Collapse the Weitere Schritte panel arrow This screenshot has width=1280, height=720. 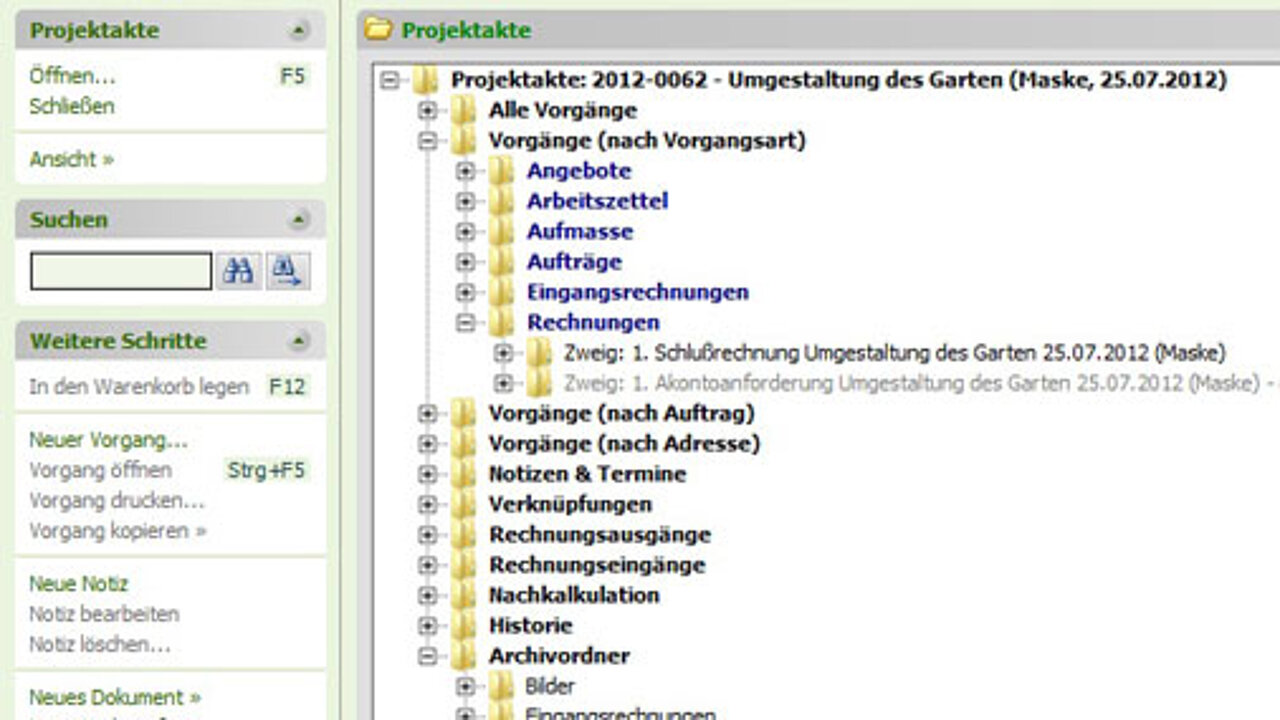[x=299, y=342]
